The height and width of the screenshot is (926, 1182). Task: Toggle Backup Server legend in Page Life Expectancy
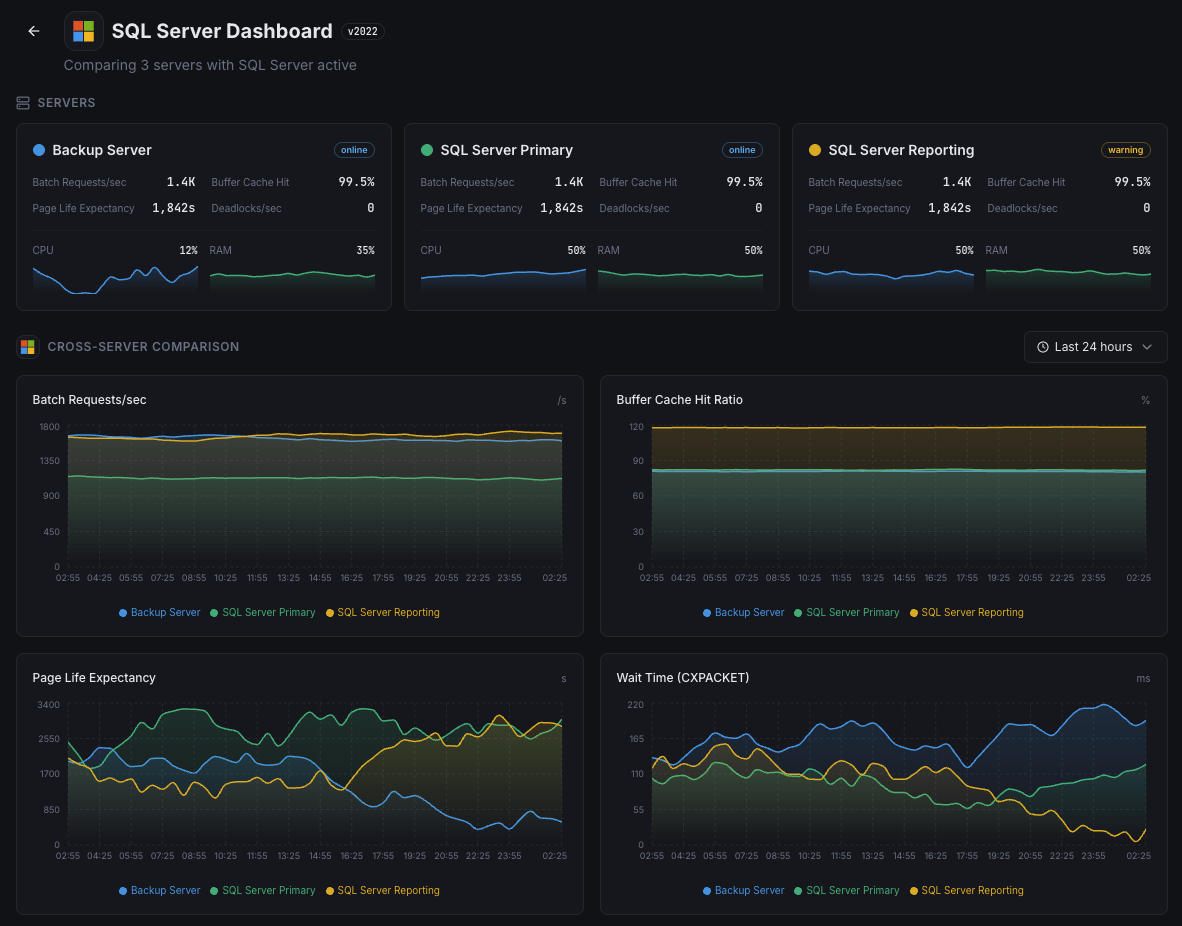[159, 890]
